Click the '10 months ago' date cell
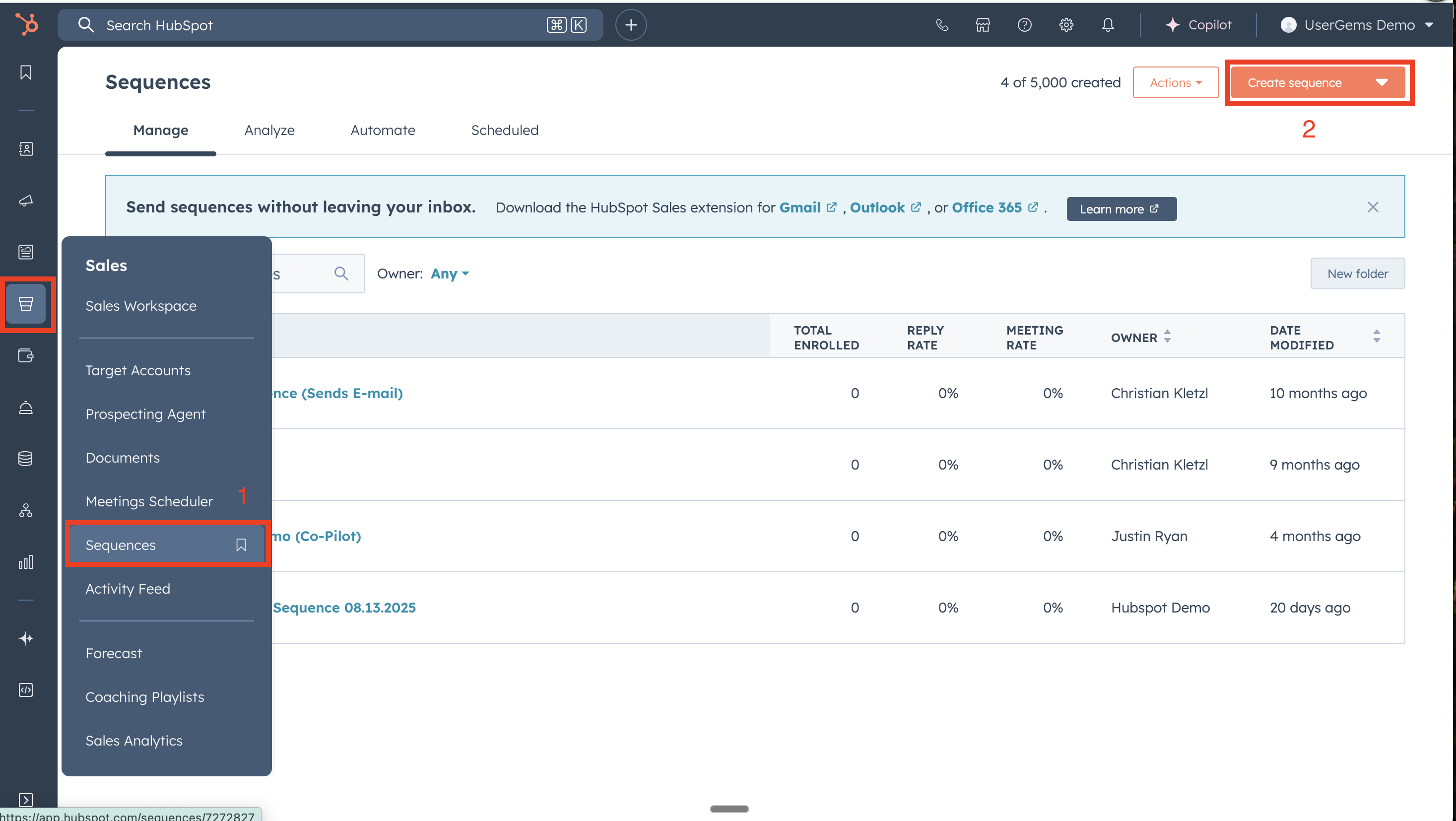This screenshot has width=1456, height=821. pyautogui.click(x=1318, y=393)
